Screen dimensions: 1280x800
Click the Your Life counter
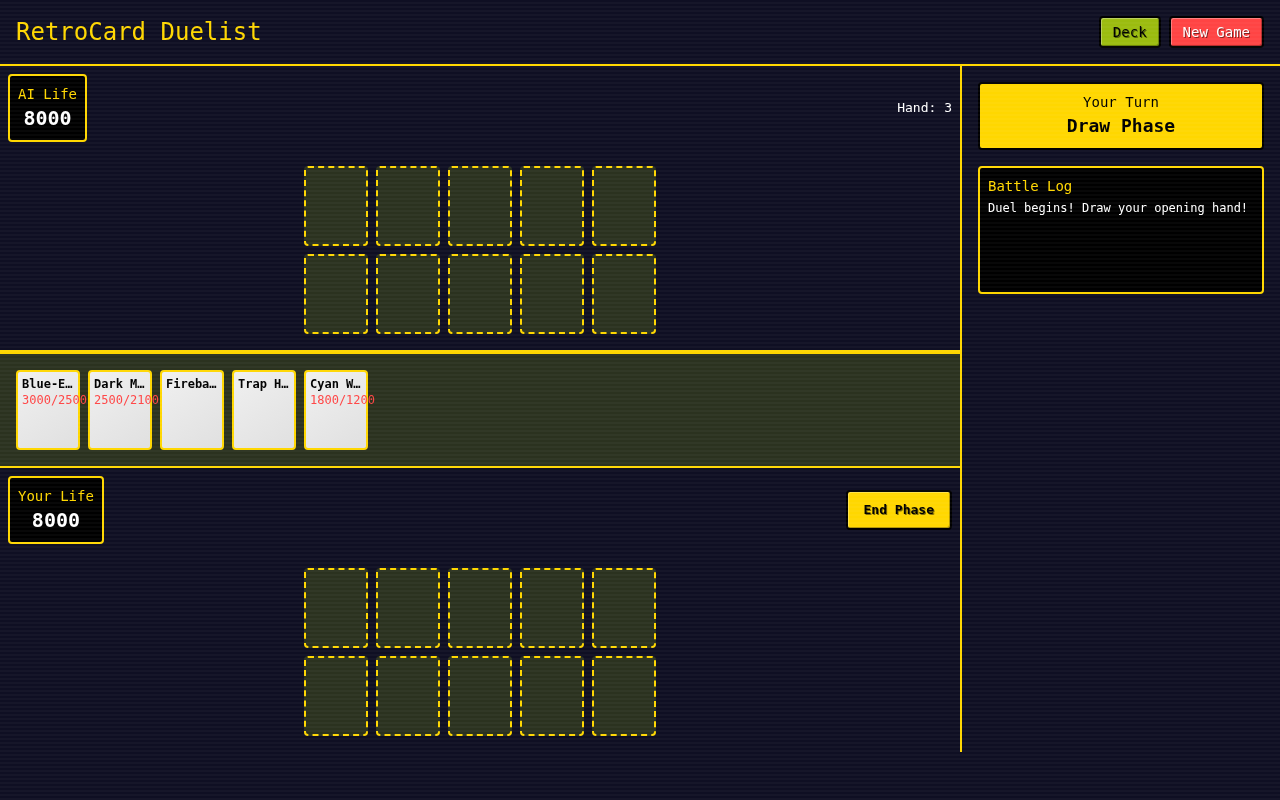(x=55, y=510)
